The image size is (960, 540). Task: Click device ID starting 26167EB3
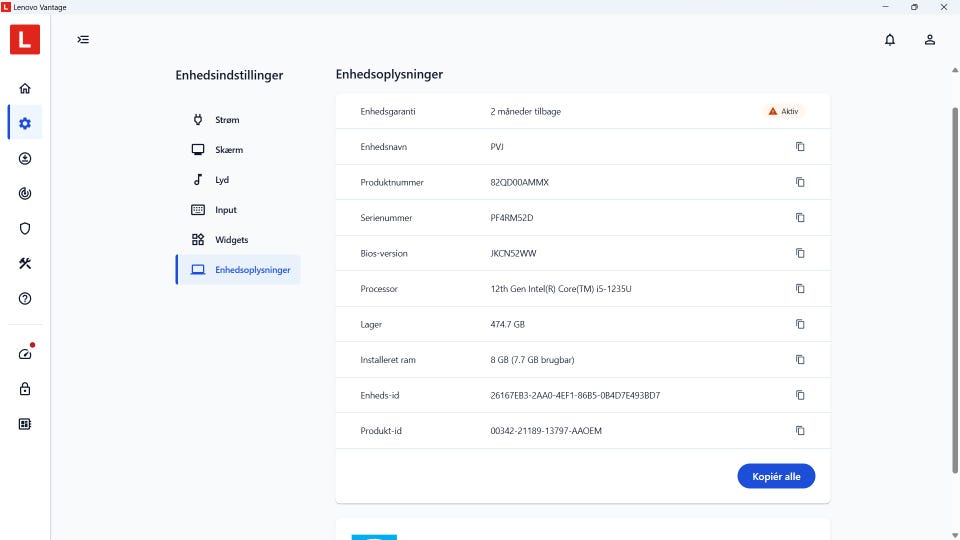pos(575,396)
